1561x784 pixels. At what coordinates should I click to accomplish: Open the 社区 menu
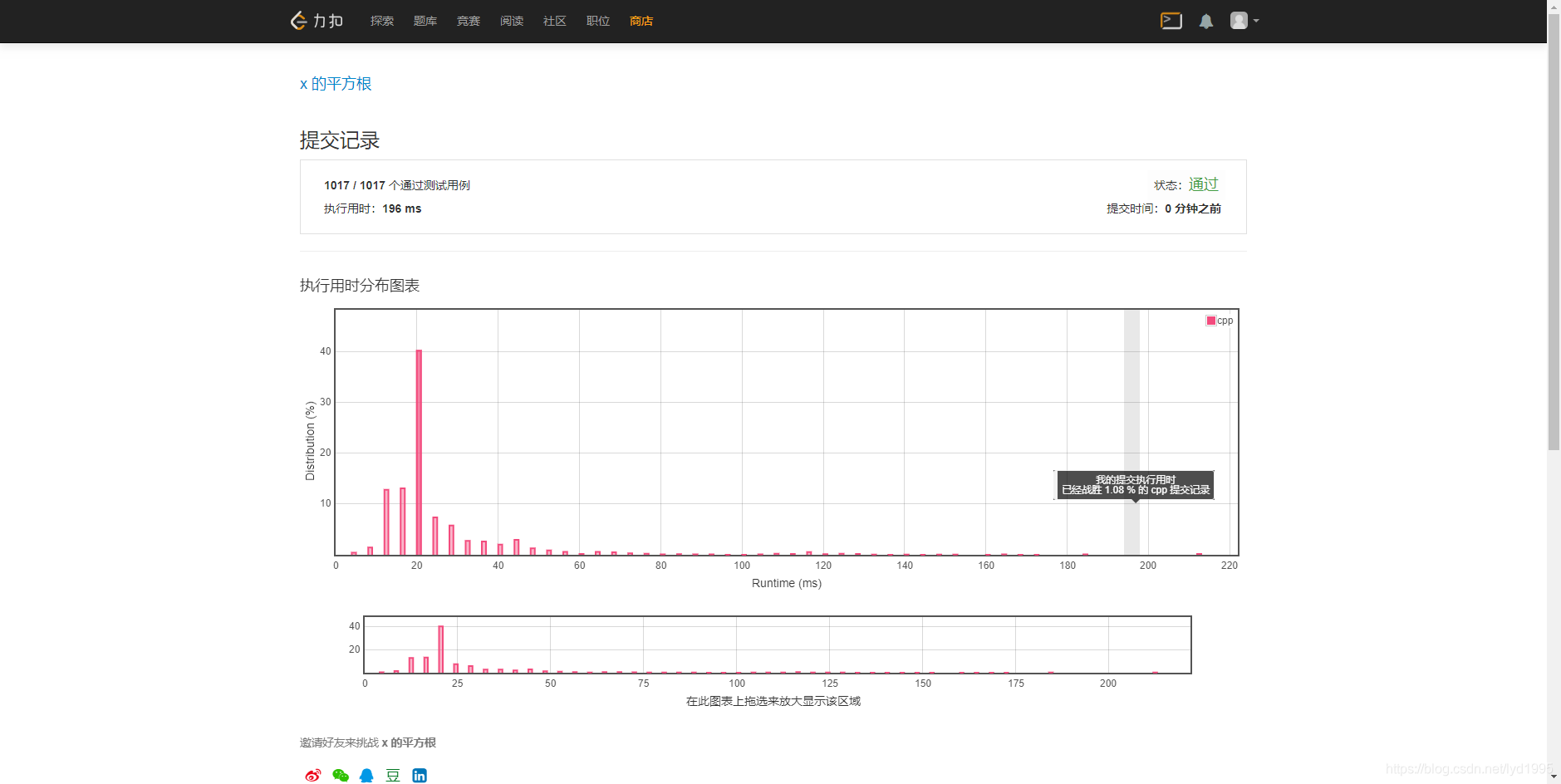555,21
